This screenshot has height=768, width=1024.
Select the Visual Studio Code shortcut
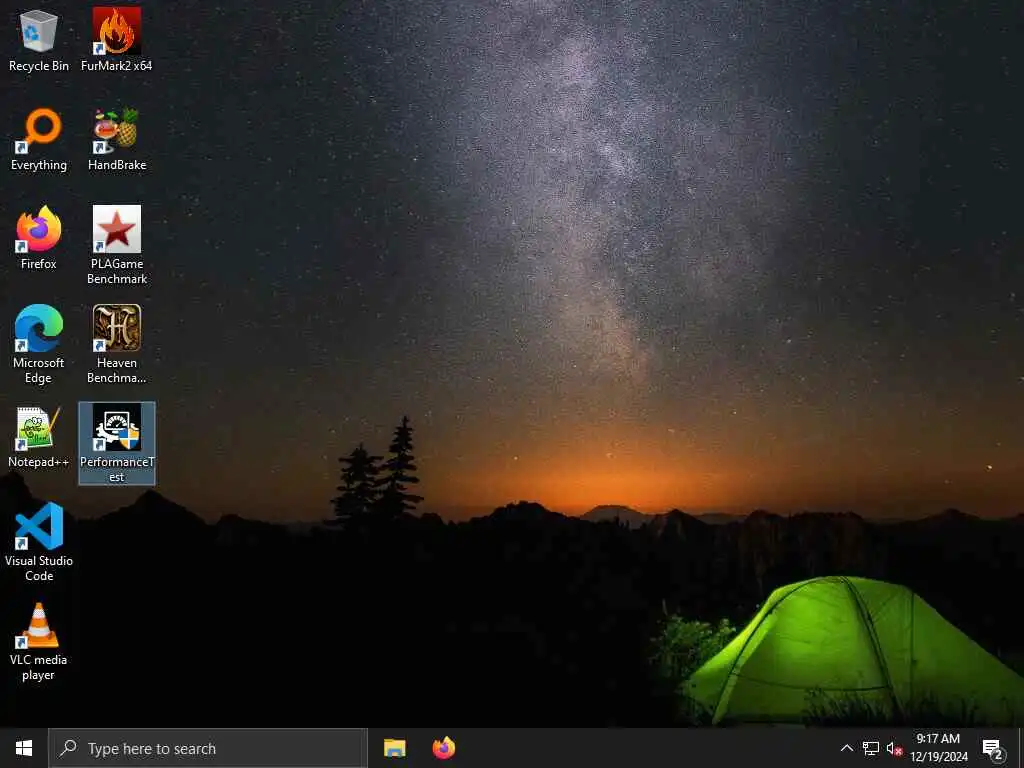[x=39, y=543]
